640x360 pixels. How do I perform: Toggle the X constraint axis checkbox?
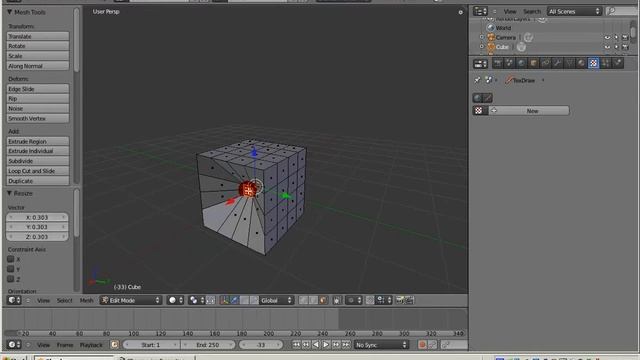[11, 259]
